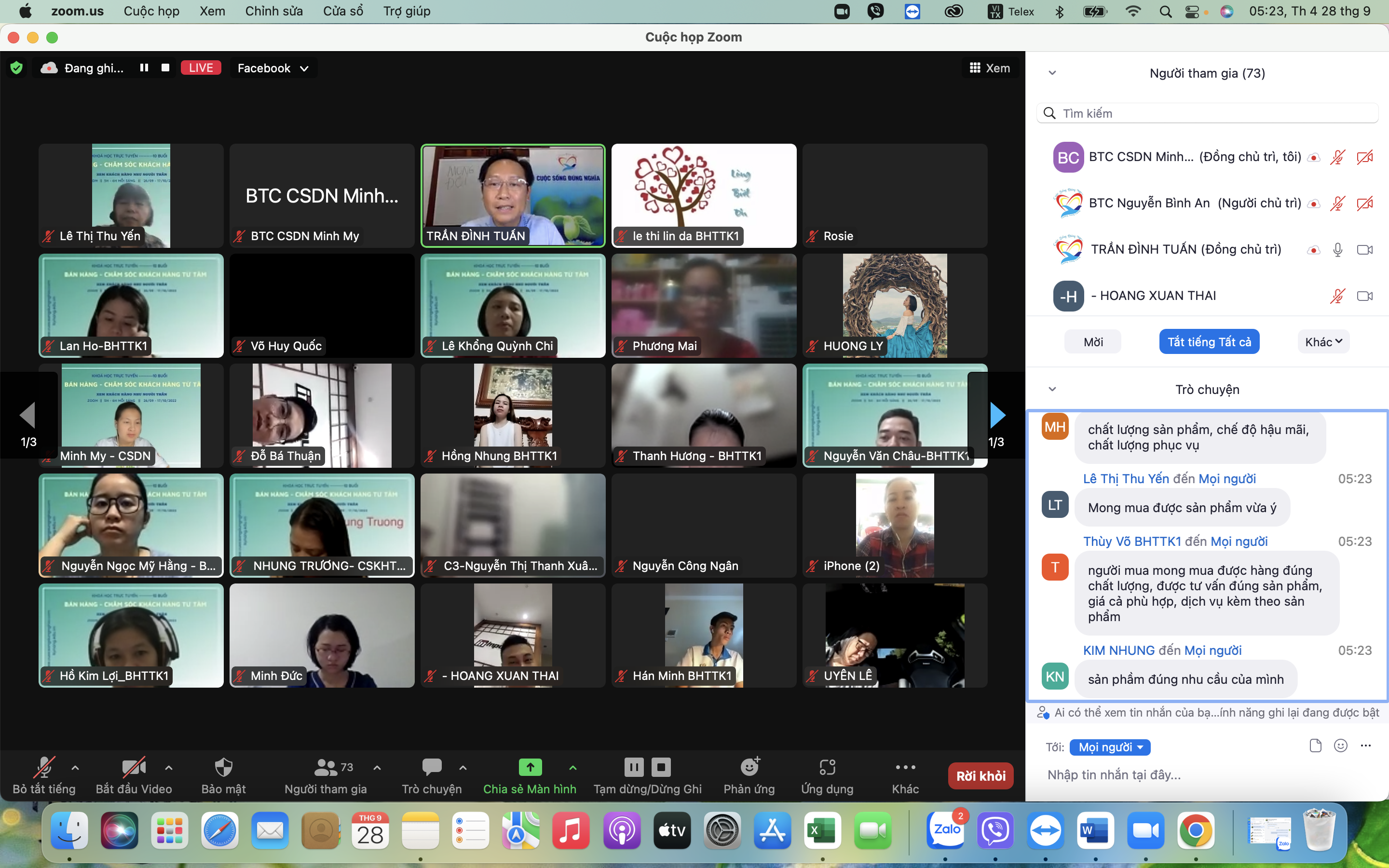
Task: Click the Security shield icon
Action: (223, 768)
